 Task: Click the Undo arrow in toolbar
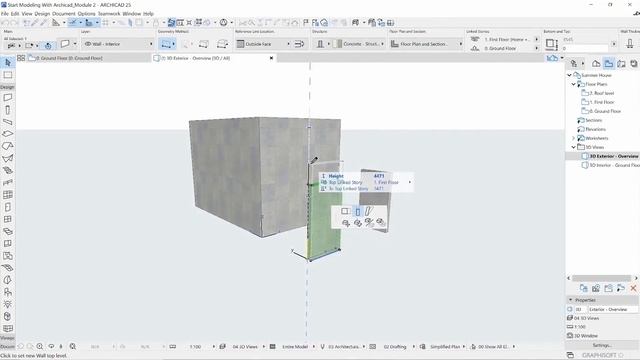point(5,23)
